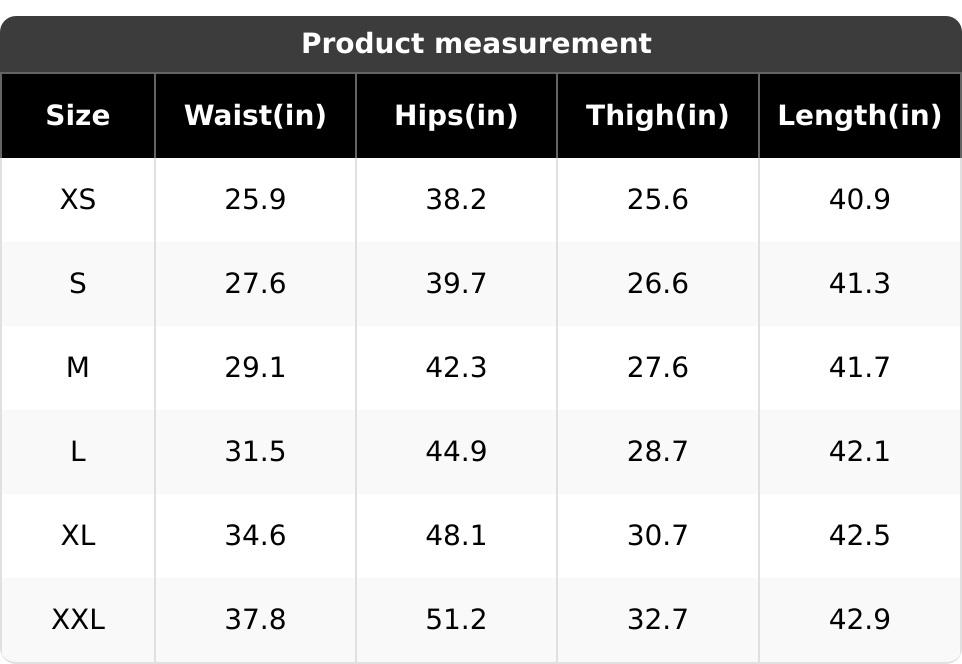Click the Product measurement title
The width and height of the screenshot is (962, 664).
click(x=476, y=44)
